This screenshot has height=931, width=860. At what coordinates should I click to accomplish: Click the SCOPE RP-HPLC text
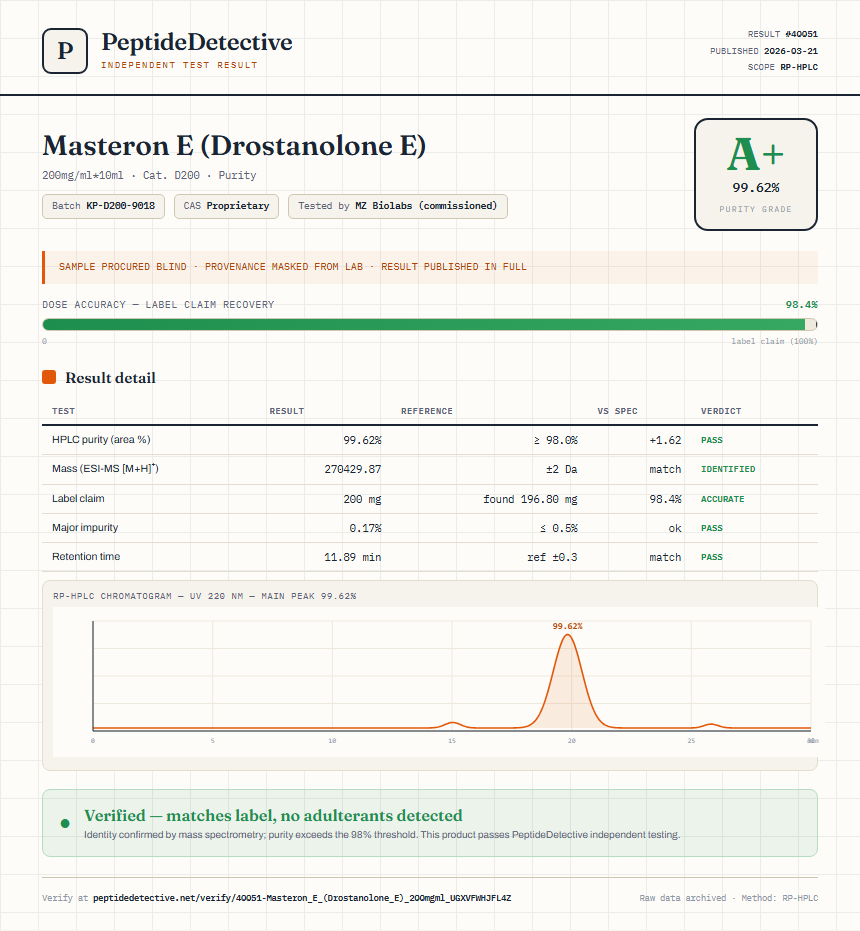782,67
